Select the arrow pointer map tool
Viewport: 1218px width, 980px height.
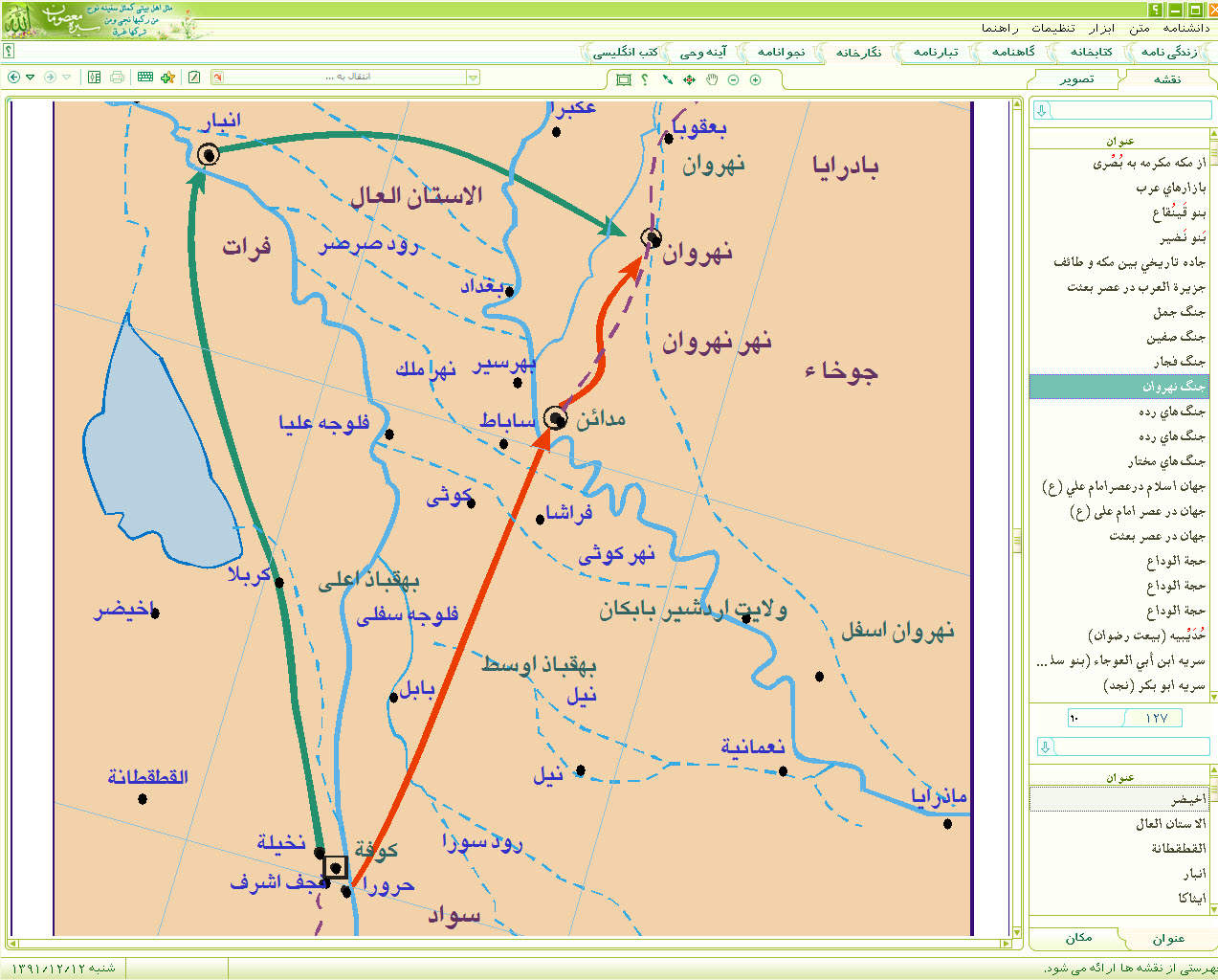(x=667, y=79)
